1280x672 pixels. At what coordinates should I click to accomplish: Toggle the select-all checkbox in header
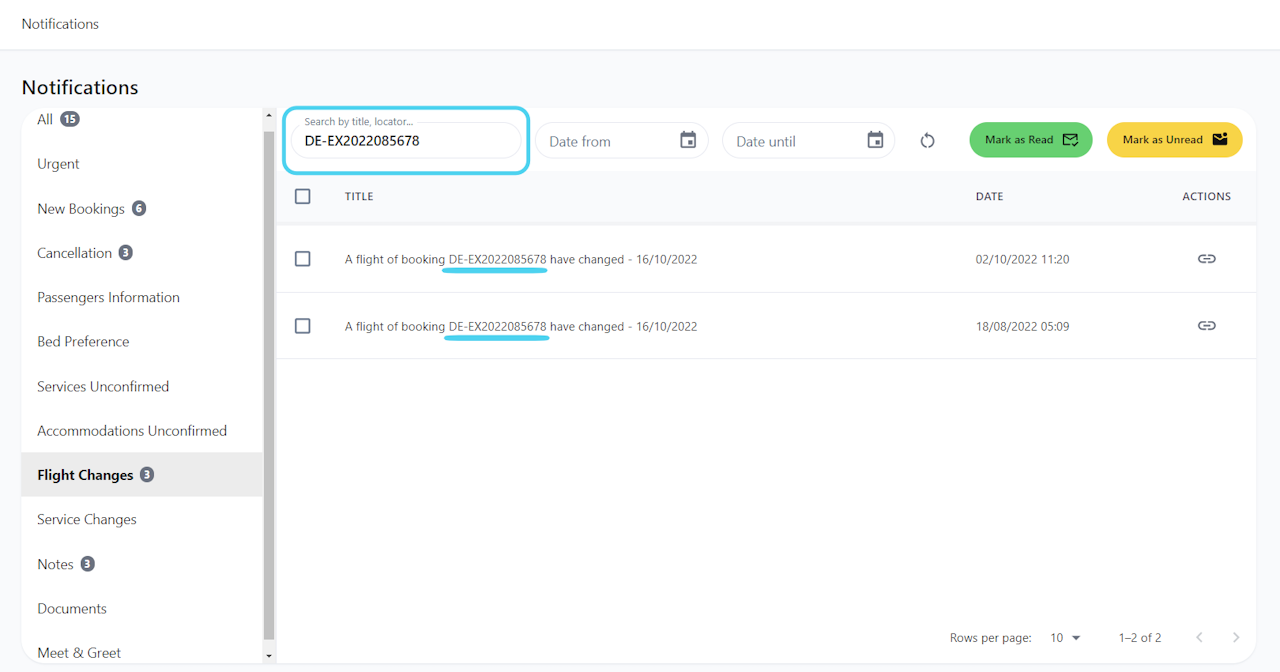[x=303, y=196]
